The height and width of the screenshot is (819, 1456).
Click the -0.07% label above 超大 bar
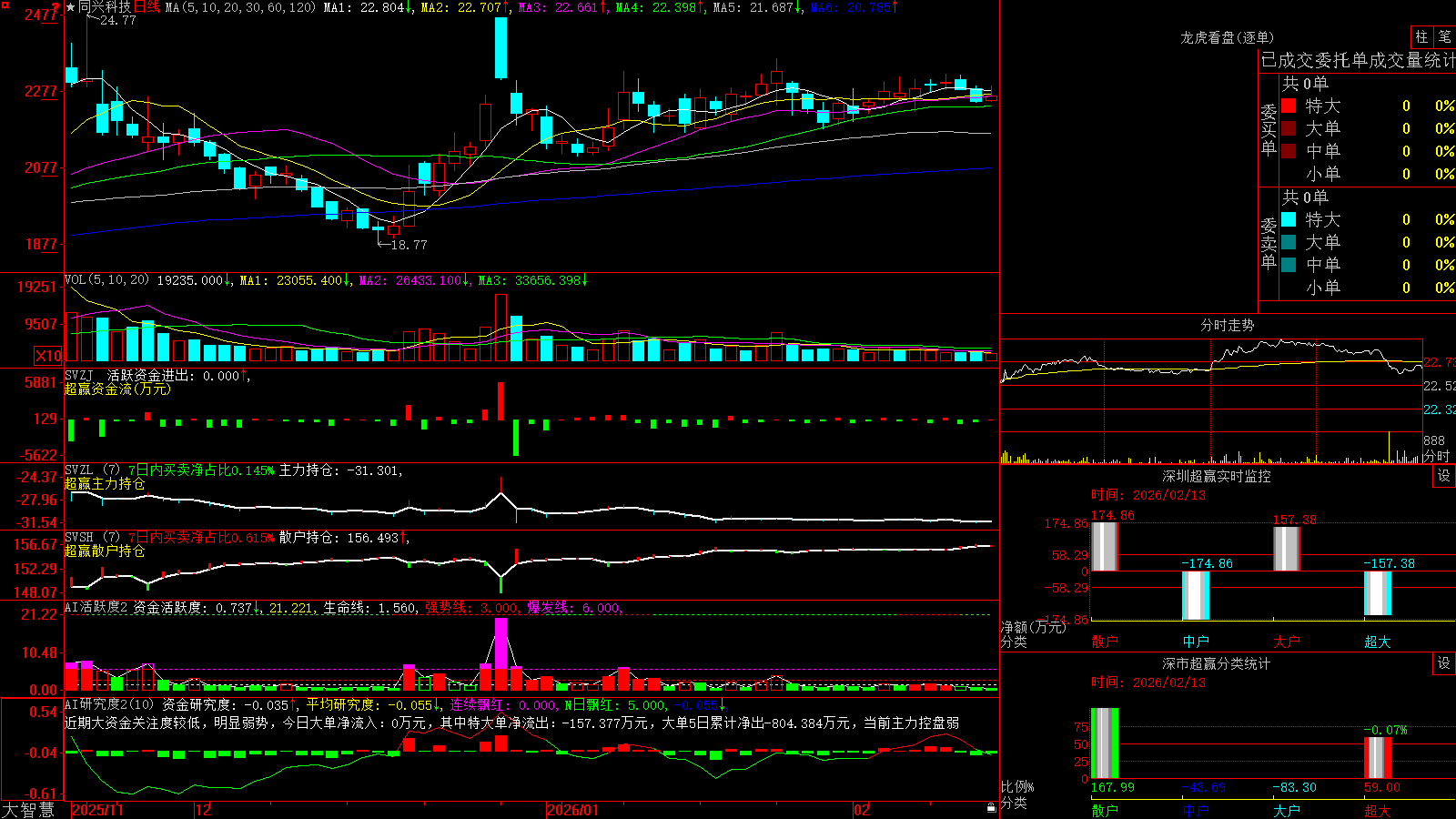tap(1385, 730)
